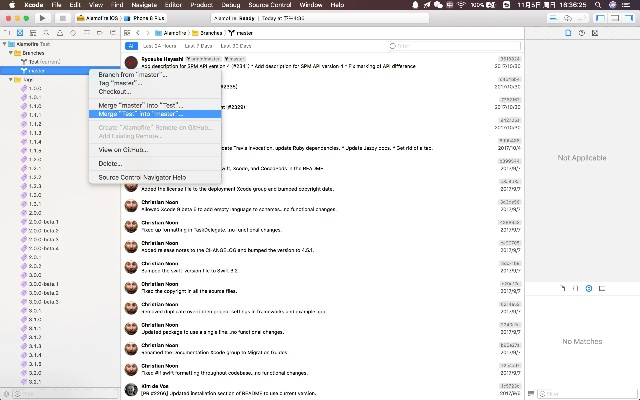The width and height of the screenshot is (640, 400).
Task: Select the Source Control navigator icon
Action: [20, 33]
